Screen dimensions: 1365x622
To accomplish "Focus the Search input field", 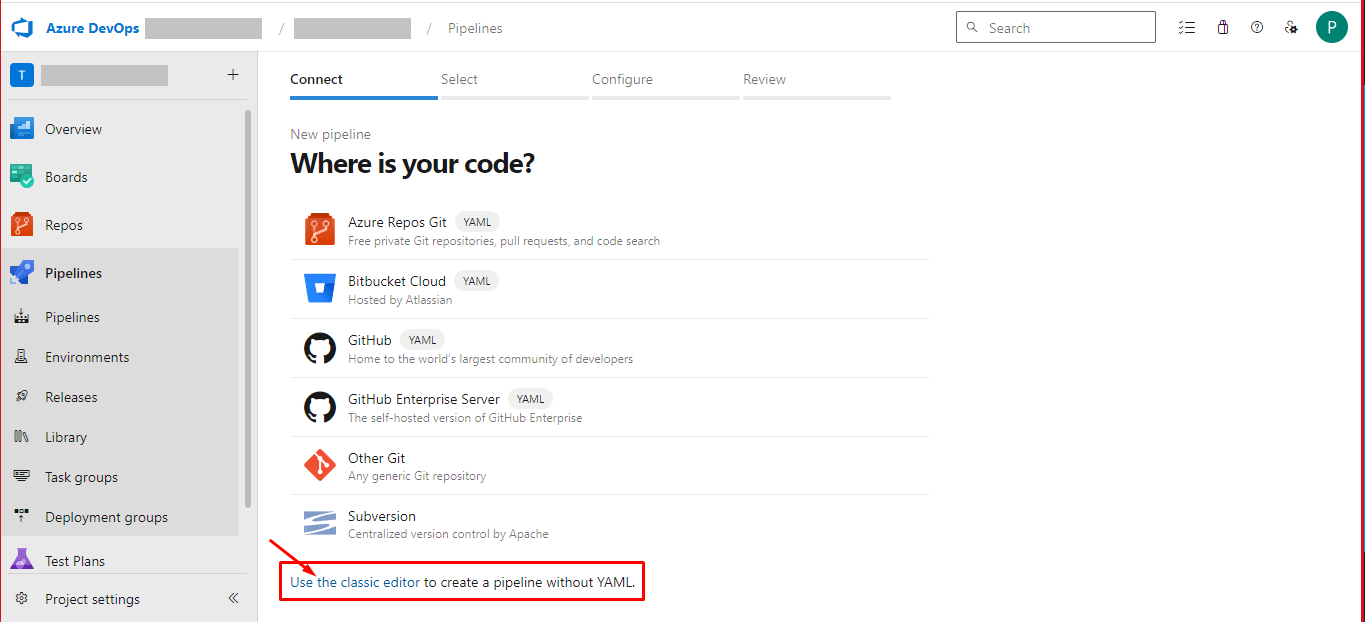I will coord(1056,27).
